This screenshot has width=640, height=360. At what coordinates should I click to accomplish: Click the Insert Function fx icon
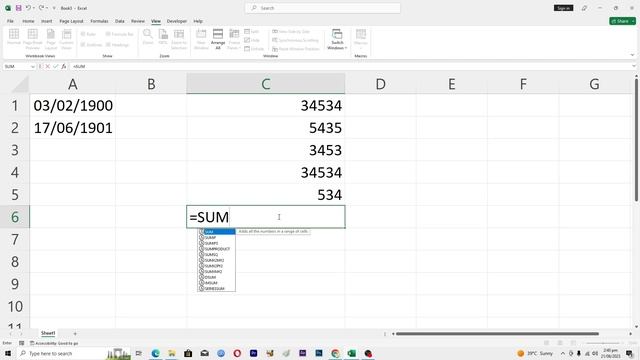pyautogui.click(x=64, y=66)
